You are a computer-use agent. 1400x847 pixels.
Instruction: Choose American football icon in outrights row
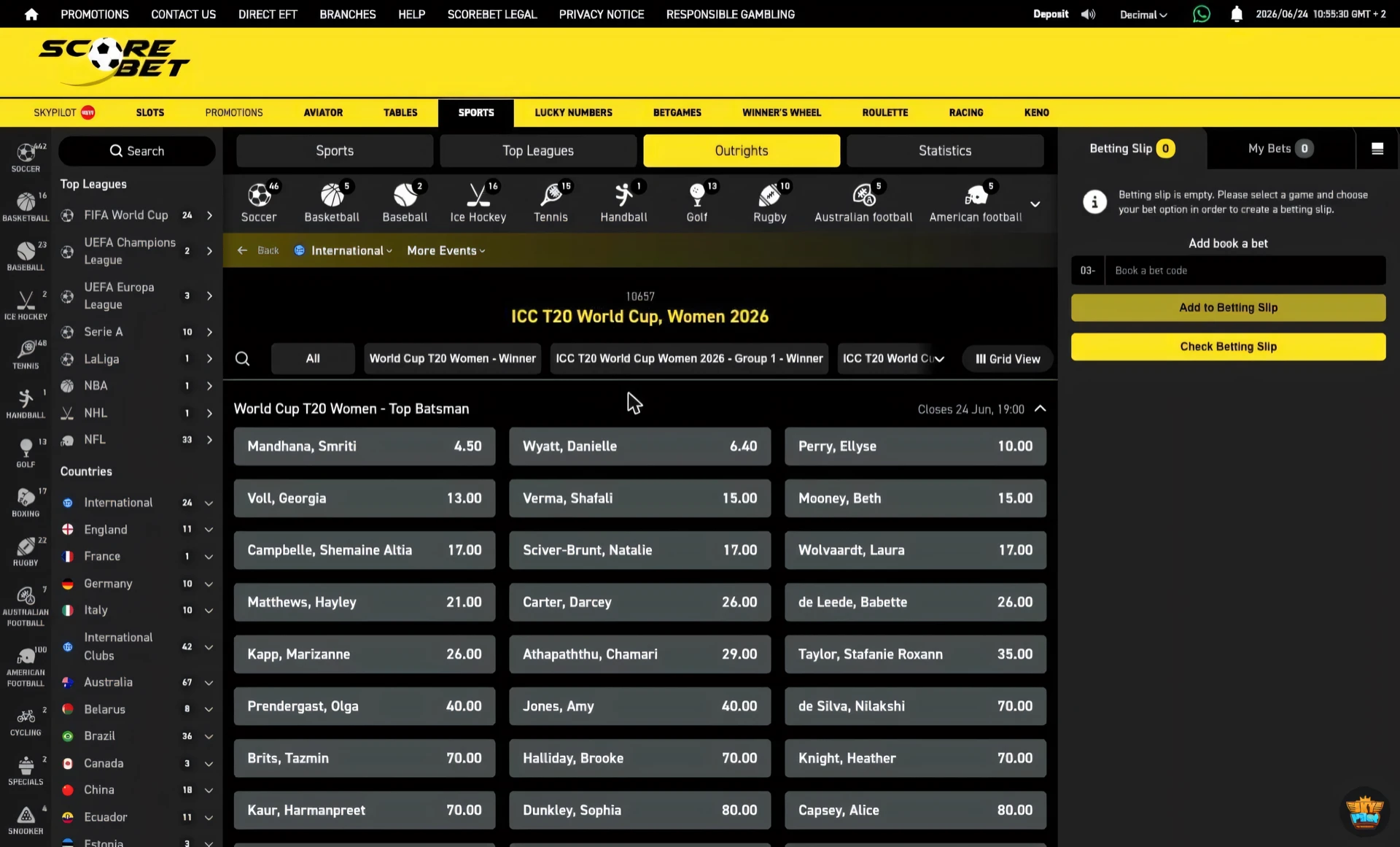point(976,202)
